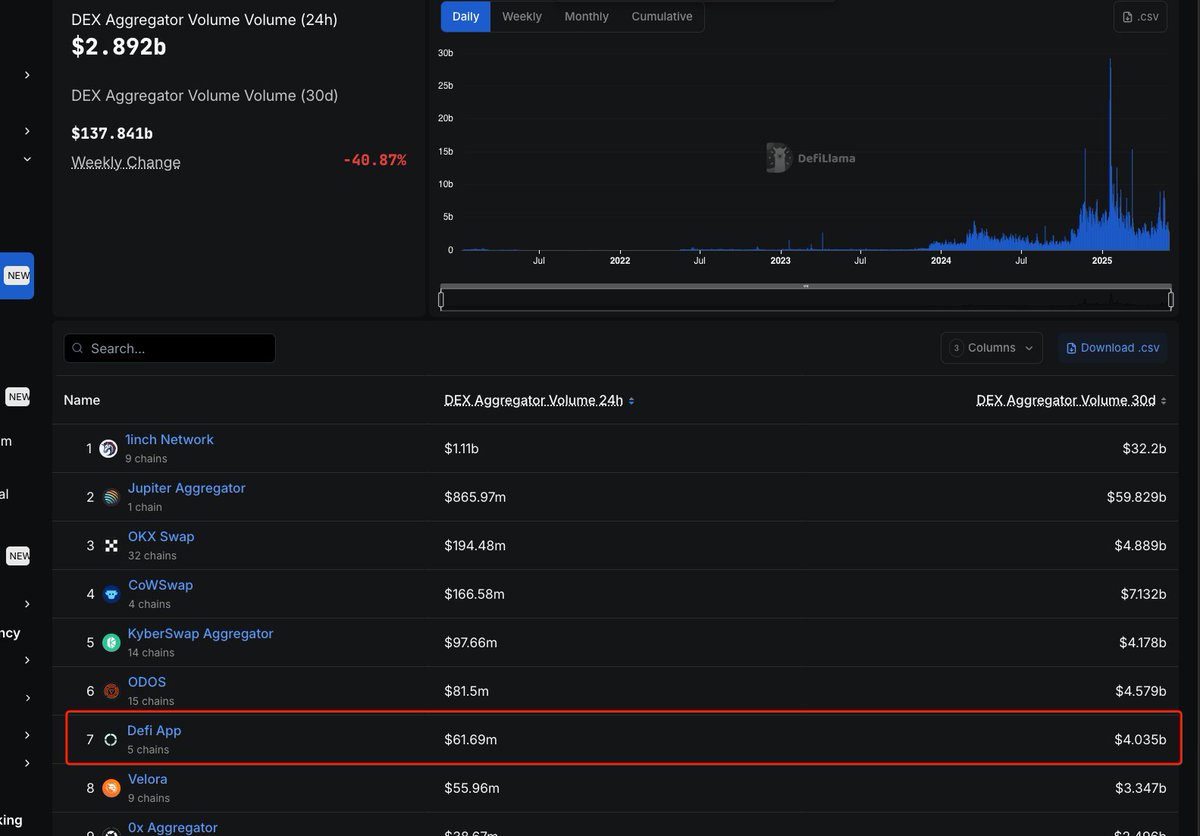Export chart data with the .csv button
Screen dimensions: 1200x836
1140,17
